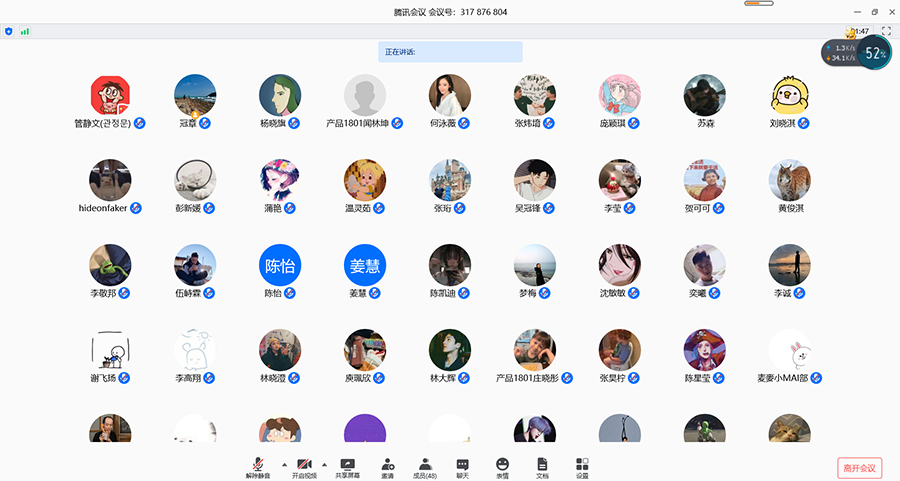The width and height of the screenshot is (900, 481).
Task: Open meeting settings (设置)
Action: [582, 466]
